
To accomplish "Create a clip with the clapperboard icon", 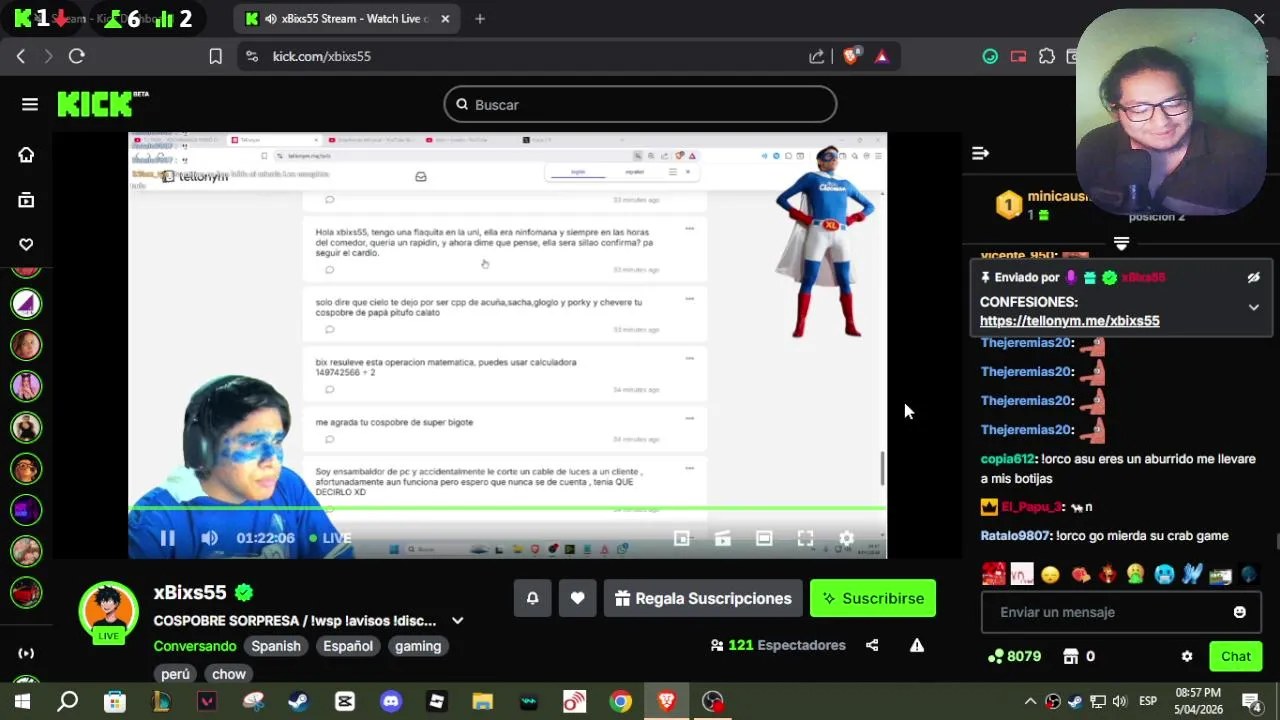I will (x=723, y=538).
